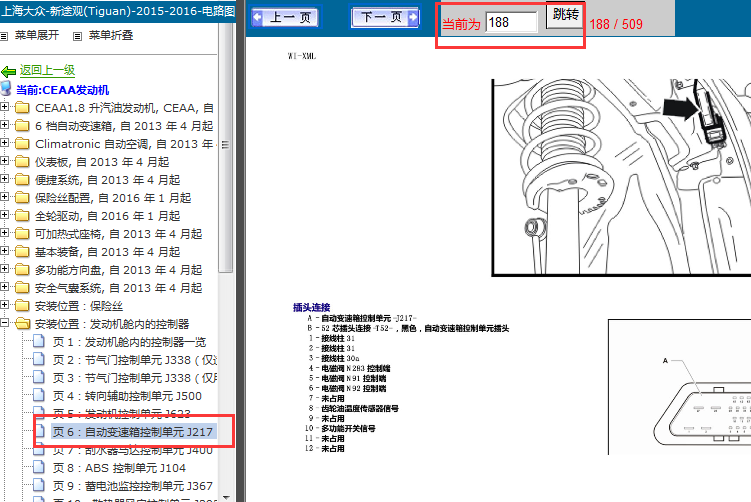Click the green back arrow icon
Image resolution: width=751 pixels, height=502 pixels.
tap(9, 72)
